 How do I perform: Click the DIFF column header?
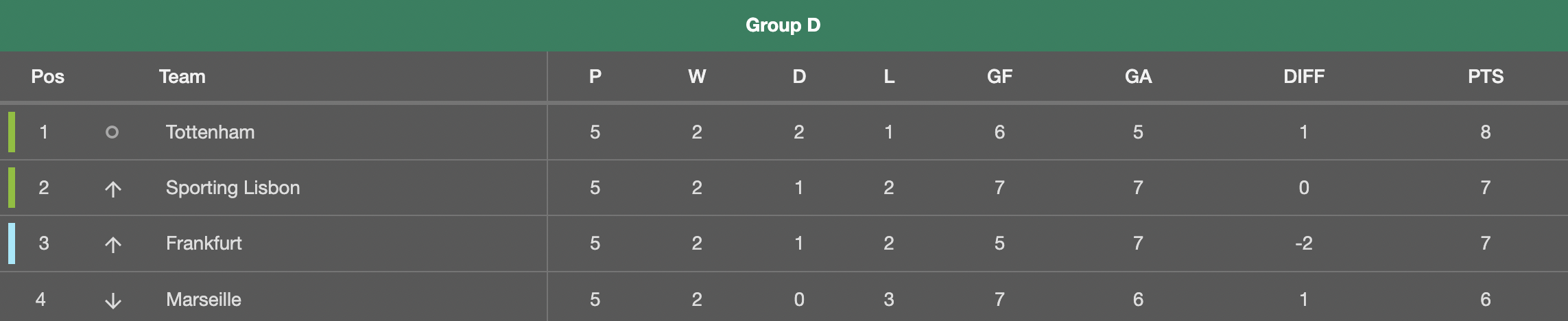(x=1304, y=76)
